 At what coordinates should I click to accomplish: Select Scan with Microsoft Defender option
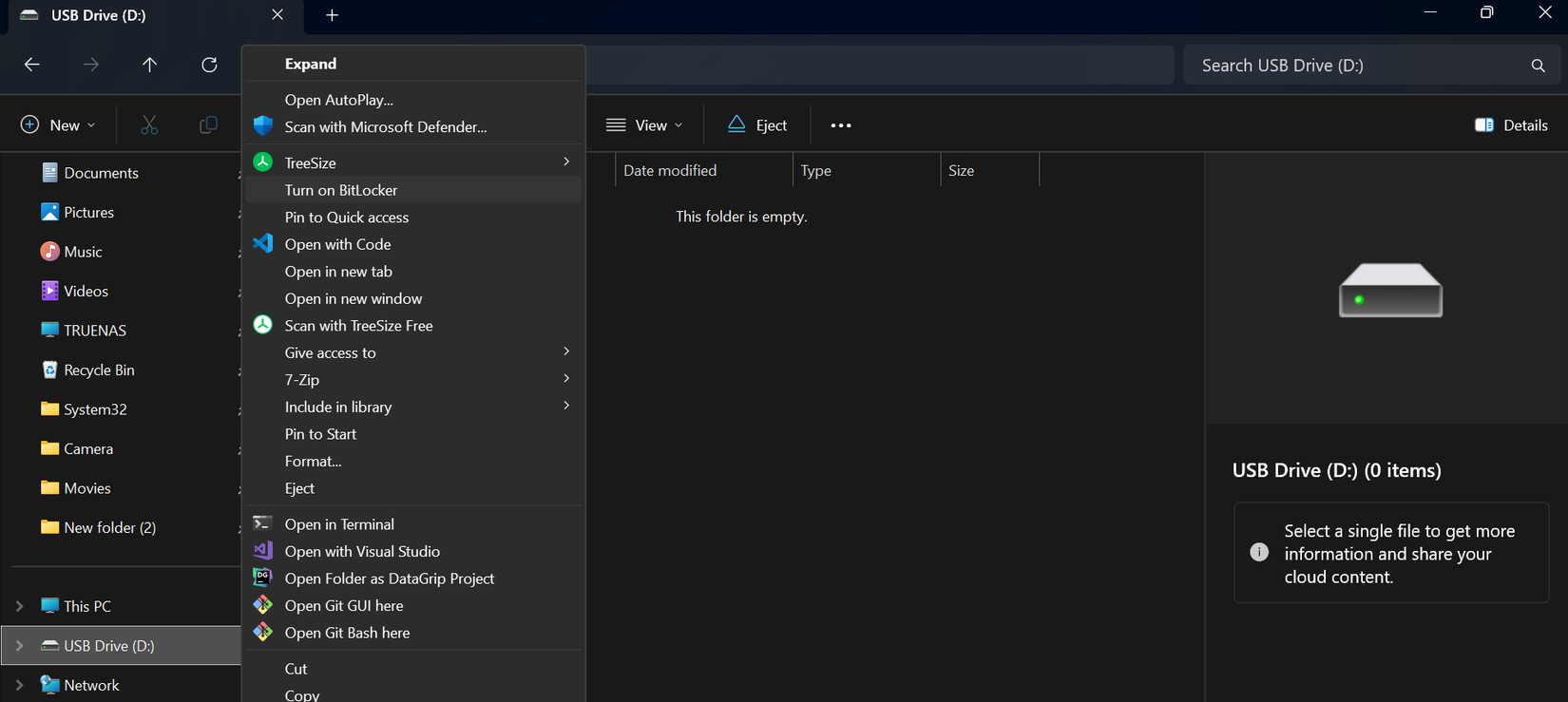385,126
